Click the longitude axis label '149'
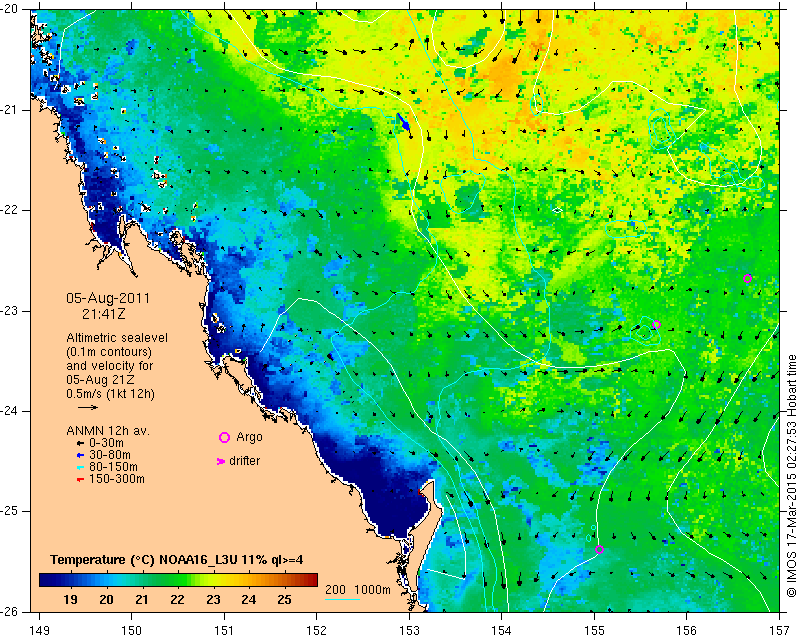This screenshot has height=640, width=800. pyautogui.click(x=39, y=631)
